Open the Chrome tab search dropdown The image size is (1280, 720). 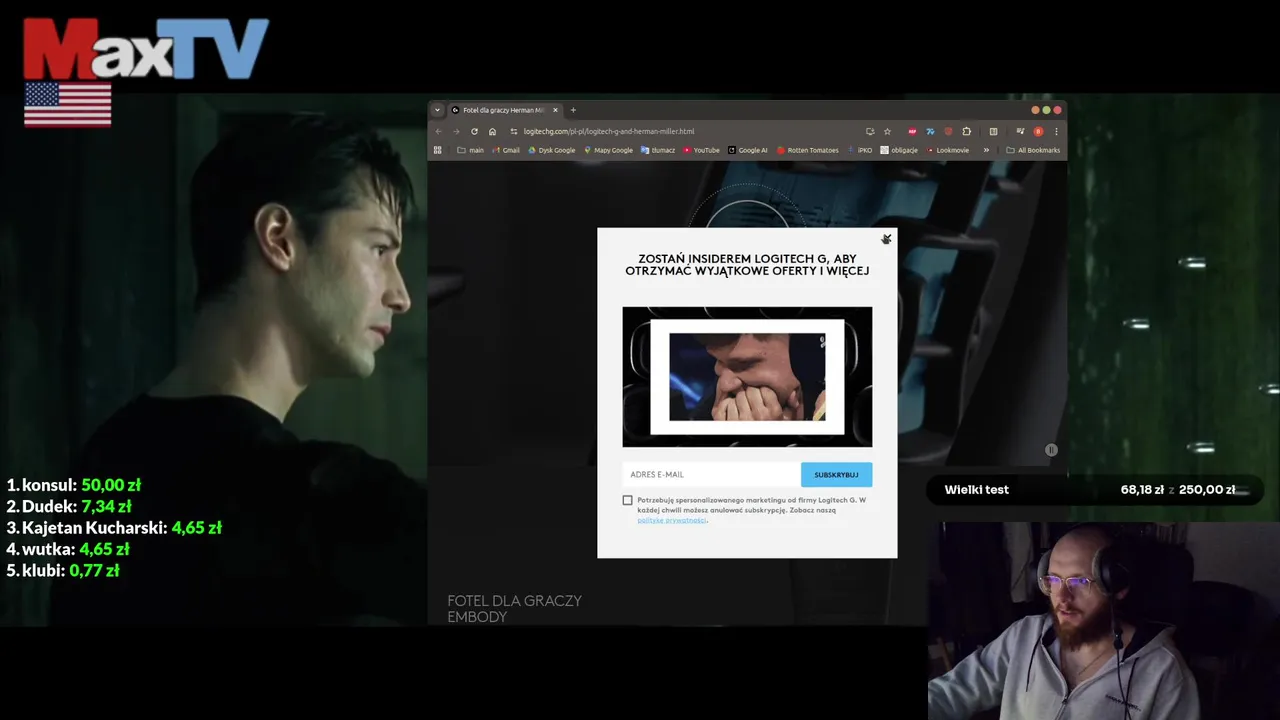point(437,110)
